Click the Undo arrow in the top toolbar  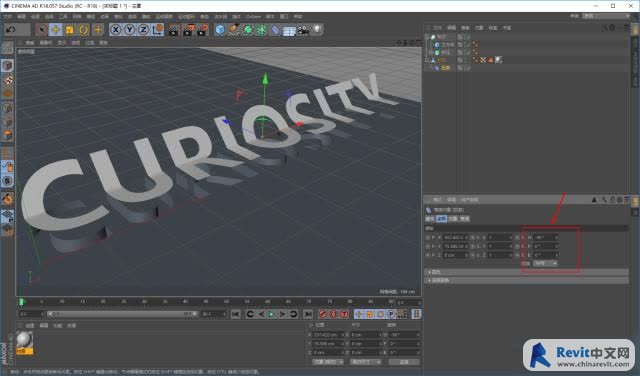pos(11,30)
